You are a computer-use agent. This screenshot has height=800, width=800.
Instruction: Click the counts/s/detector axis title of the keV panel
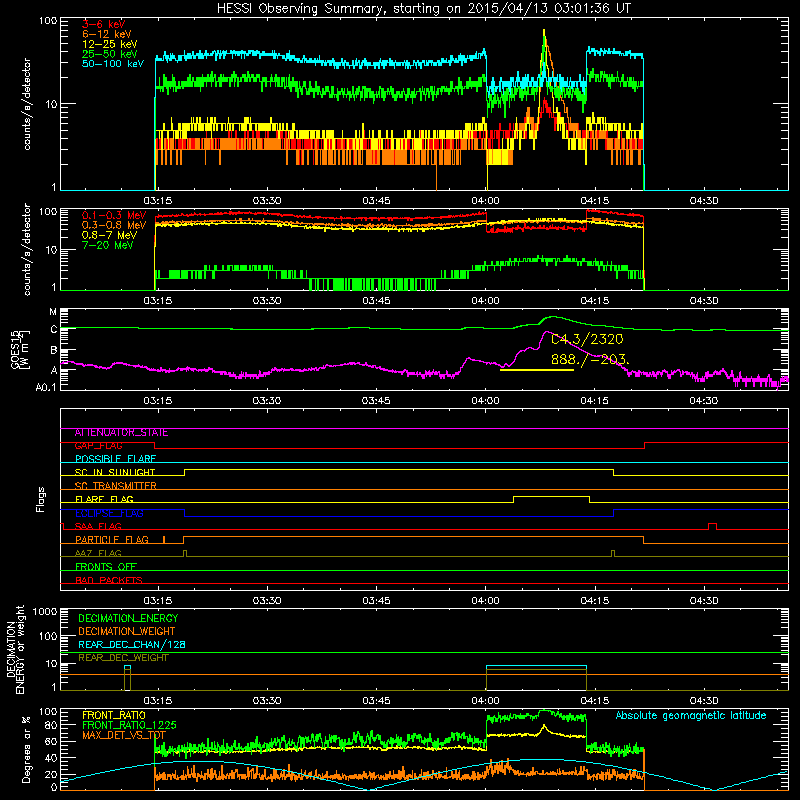(27, 104)
